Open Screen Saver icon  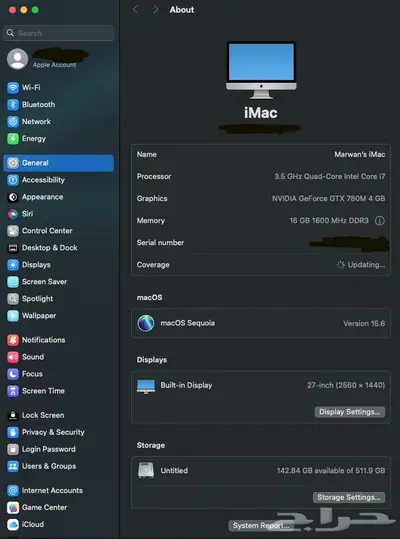click(13, 282)
